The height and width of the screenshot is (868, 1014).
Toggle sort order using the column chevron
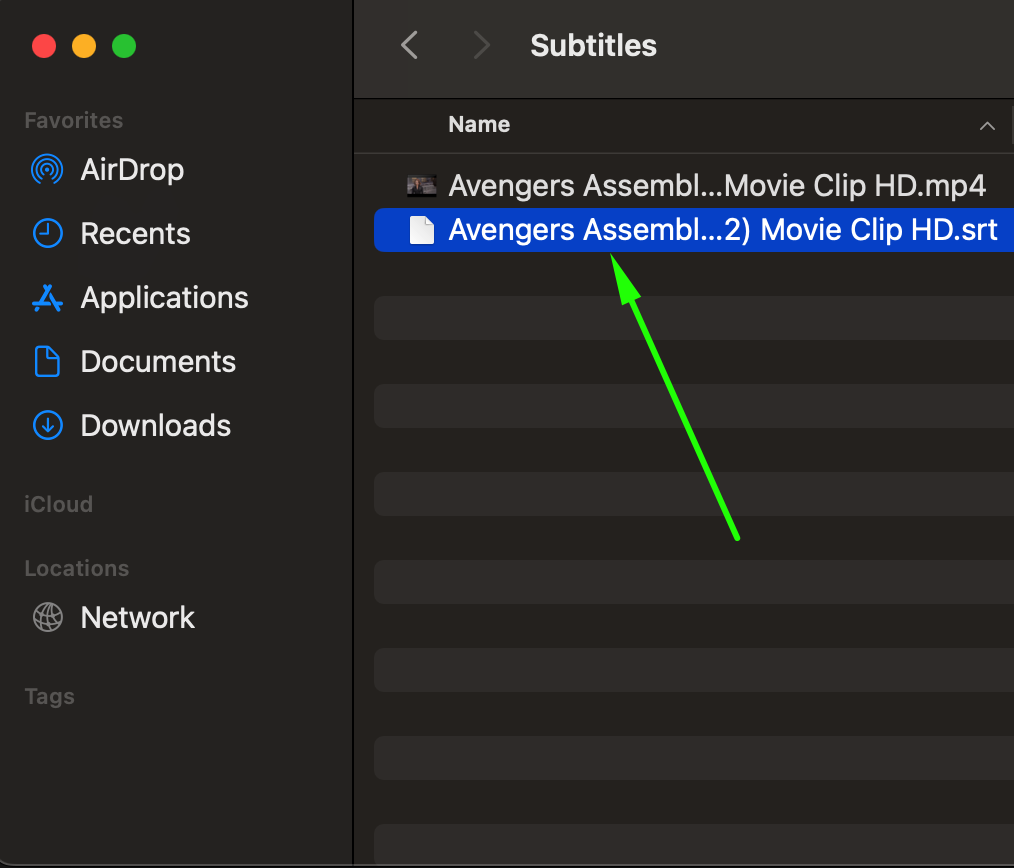[x=987, y=126]
